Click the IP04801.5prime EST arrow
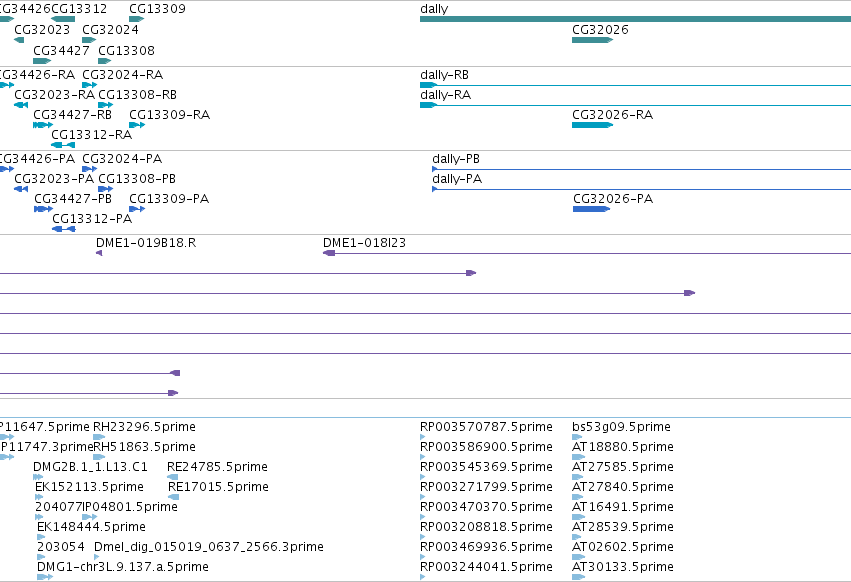 tap(90, 517)
